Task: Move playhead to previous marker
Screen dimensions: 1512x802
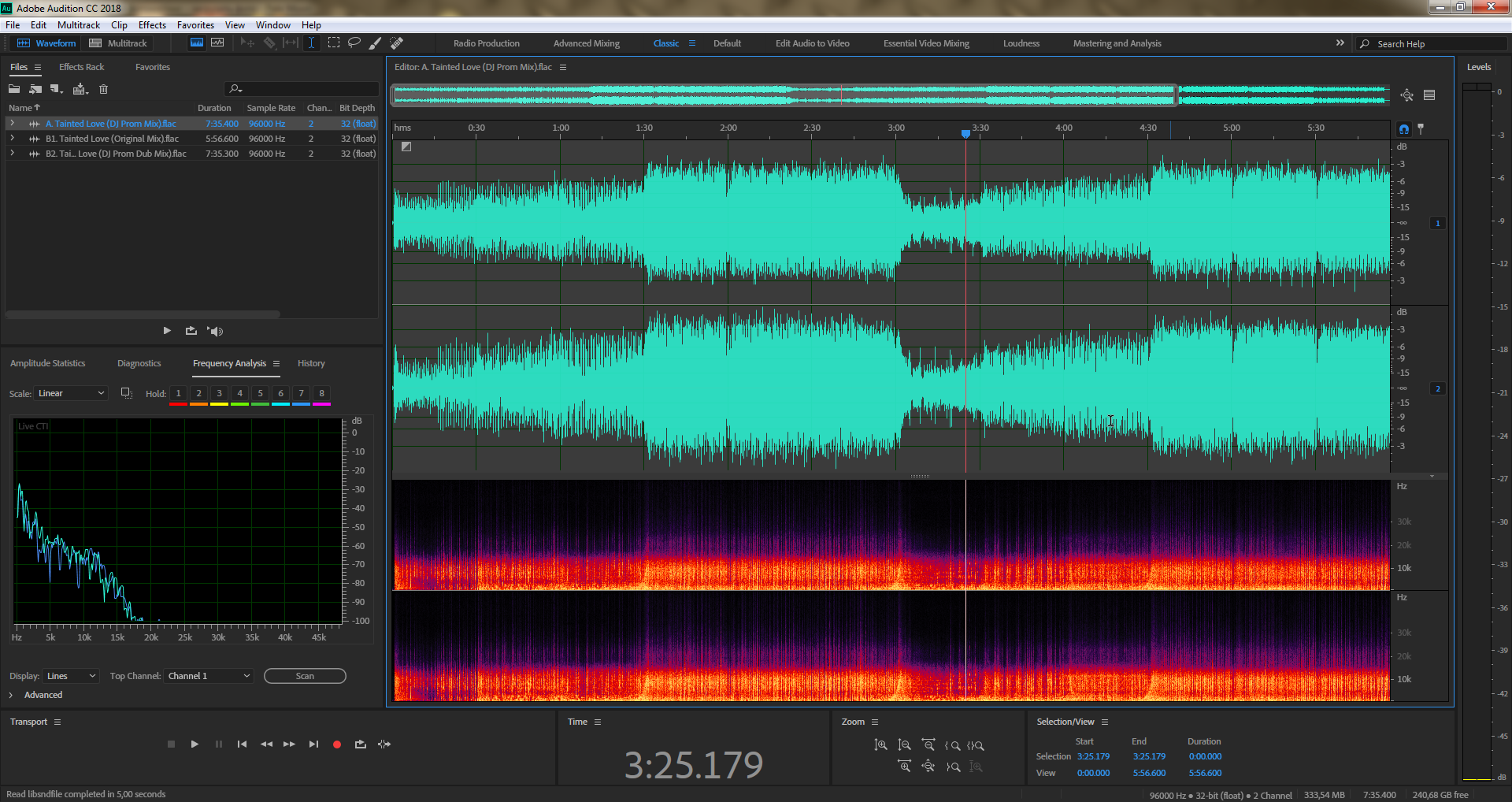Action: click(242, 744)
